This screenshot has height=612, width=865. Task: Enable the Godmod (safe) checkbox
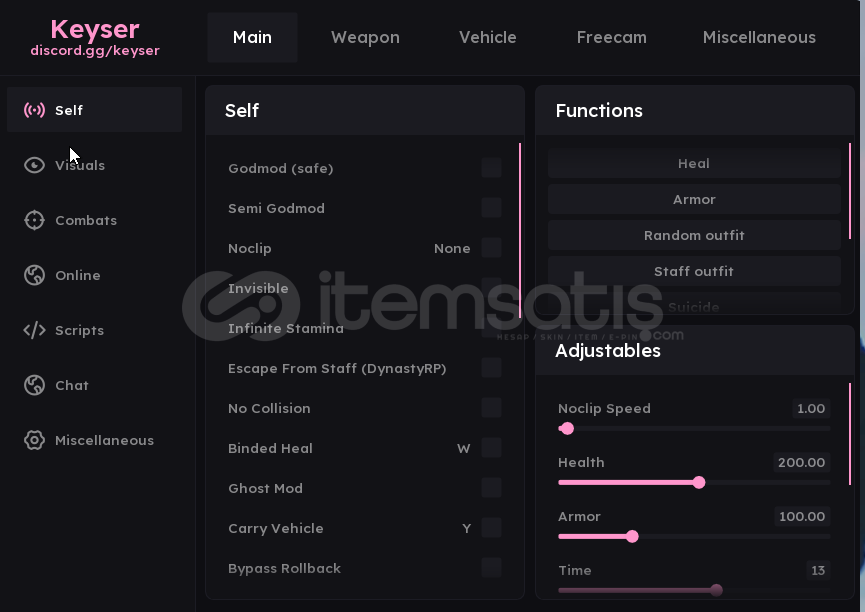[492, 168]
